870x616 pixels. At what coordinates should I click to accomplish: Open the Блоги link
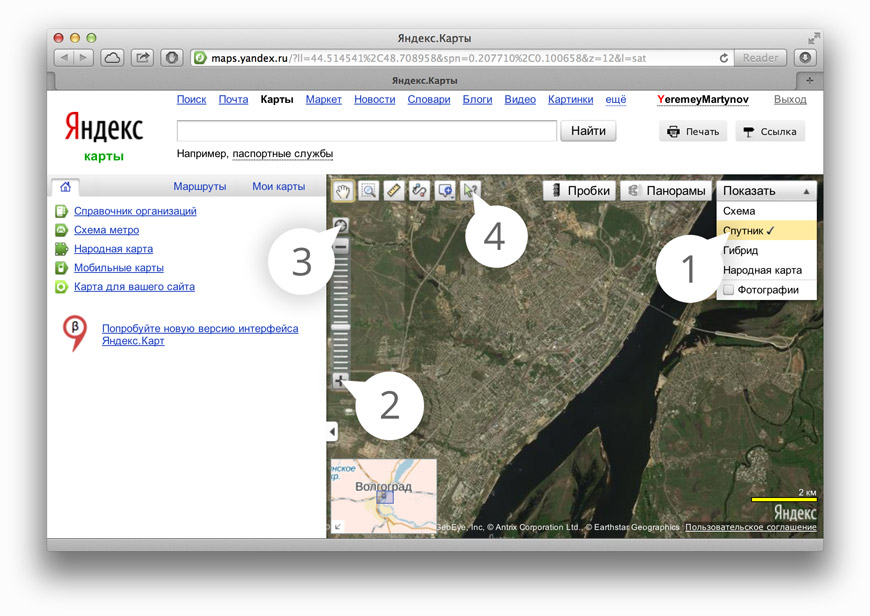pyautogui.click(x=477, y=99)
